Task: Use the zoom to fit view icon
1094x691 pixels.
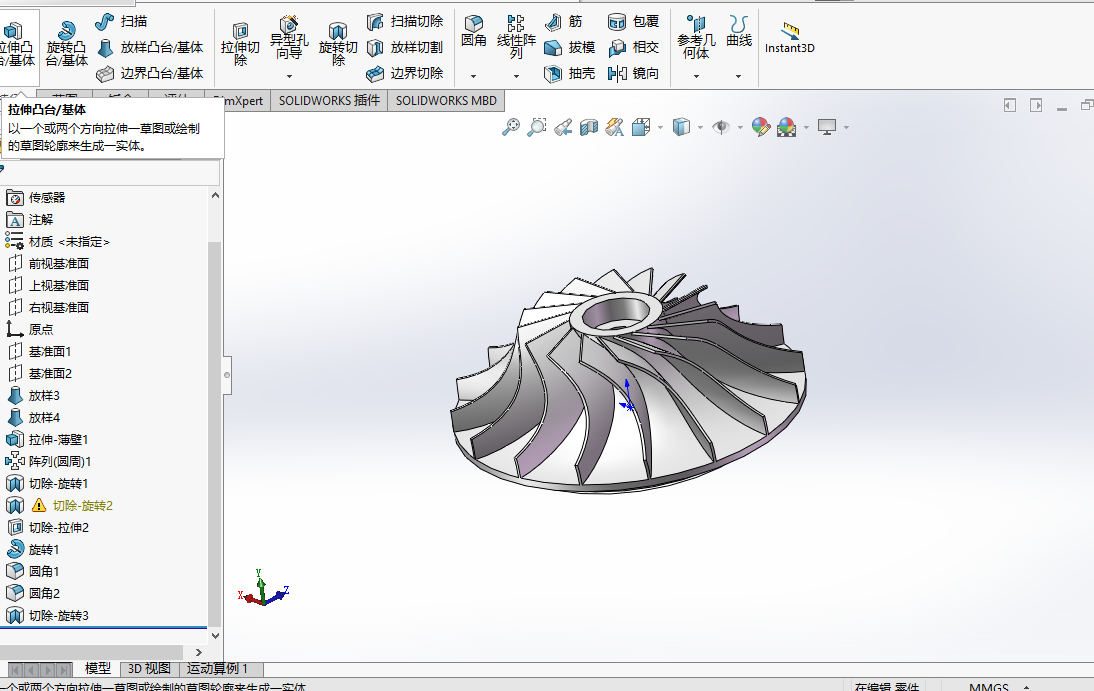Action: click(x=511, y=127)
